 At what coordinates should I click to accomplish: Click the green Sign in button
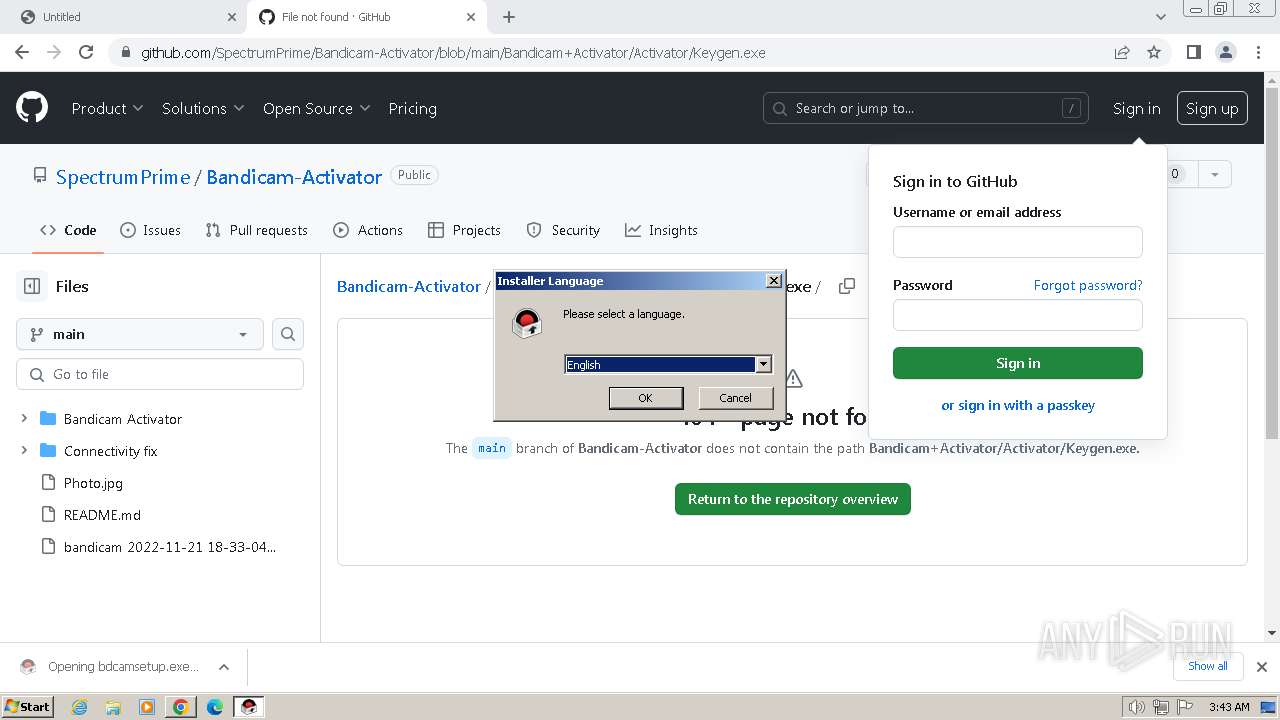pos(1018,363)
